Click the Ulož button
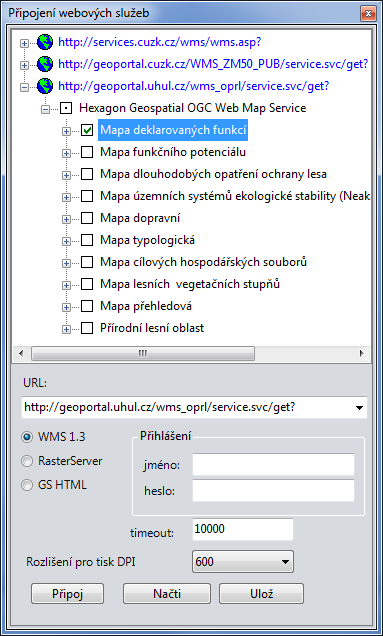Image resolution: width=383 pixels, height=636 pixels. 262,594
